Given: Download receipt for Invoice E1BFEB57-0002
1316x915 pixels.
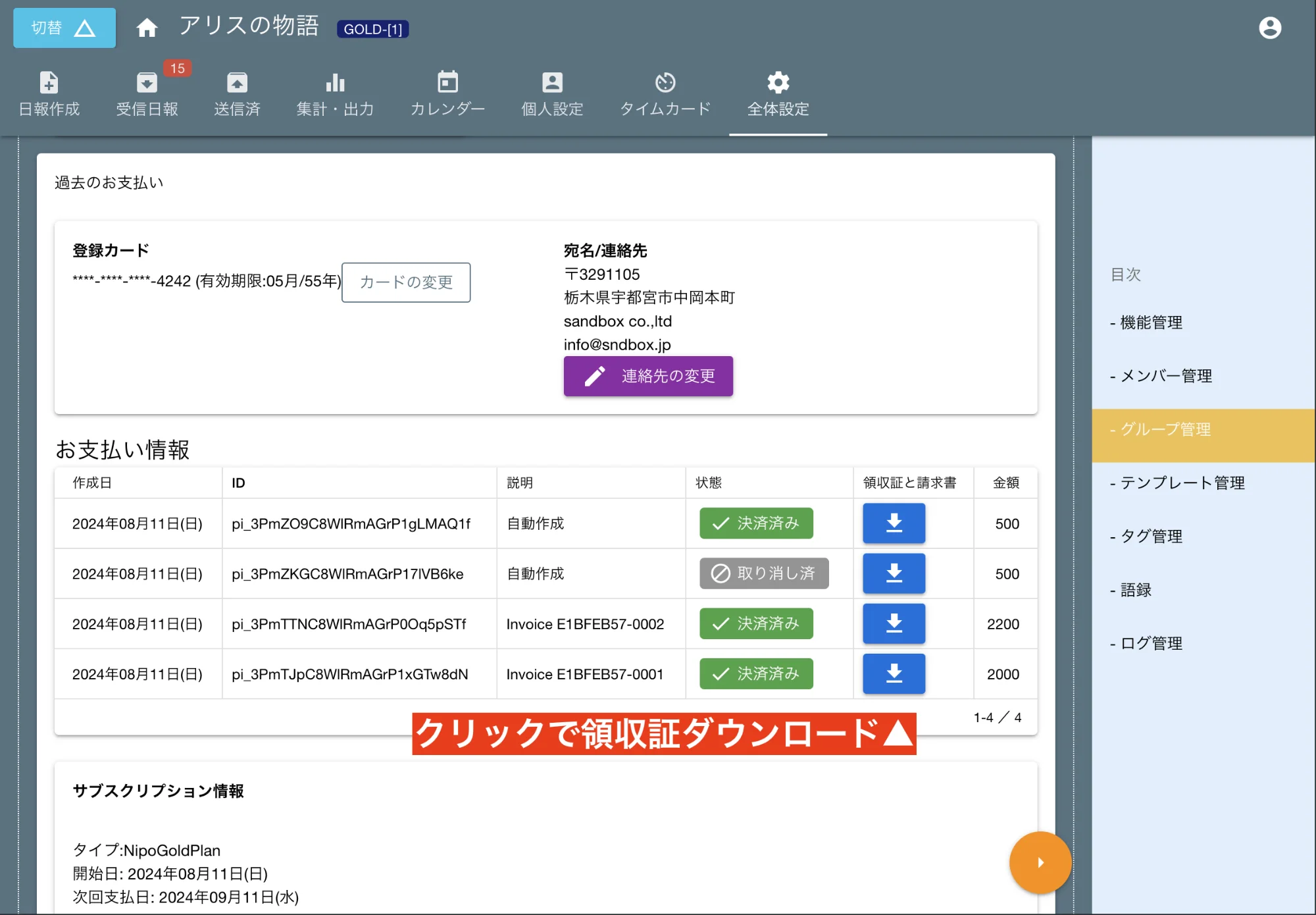Looking at the screenshot, I should (x=894, y=623).
